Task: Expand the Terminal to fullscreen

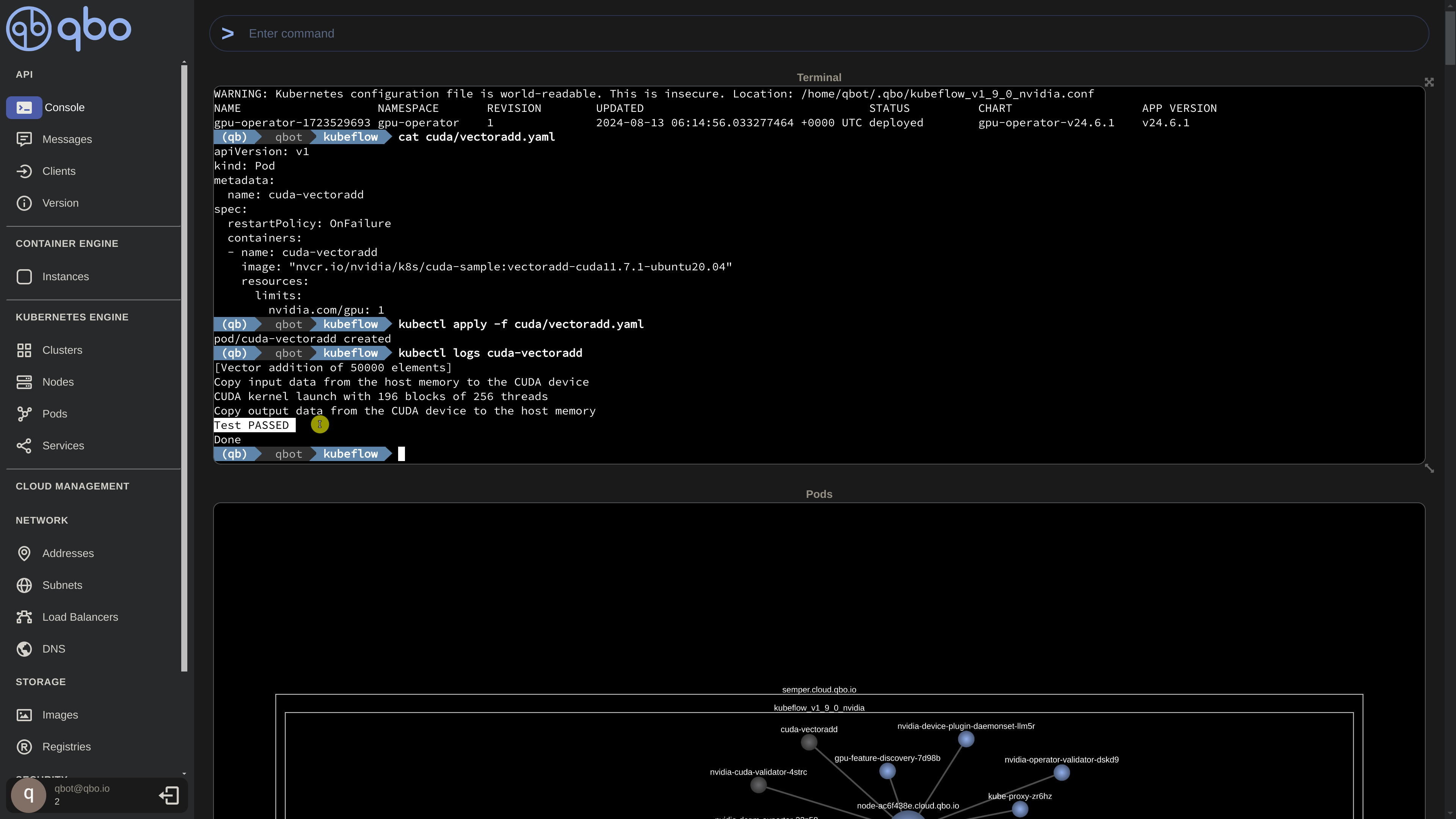Action: (1429, 82)
